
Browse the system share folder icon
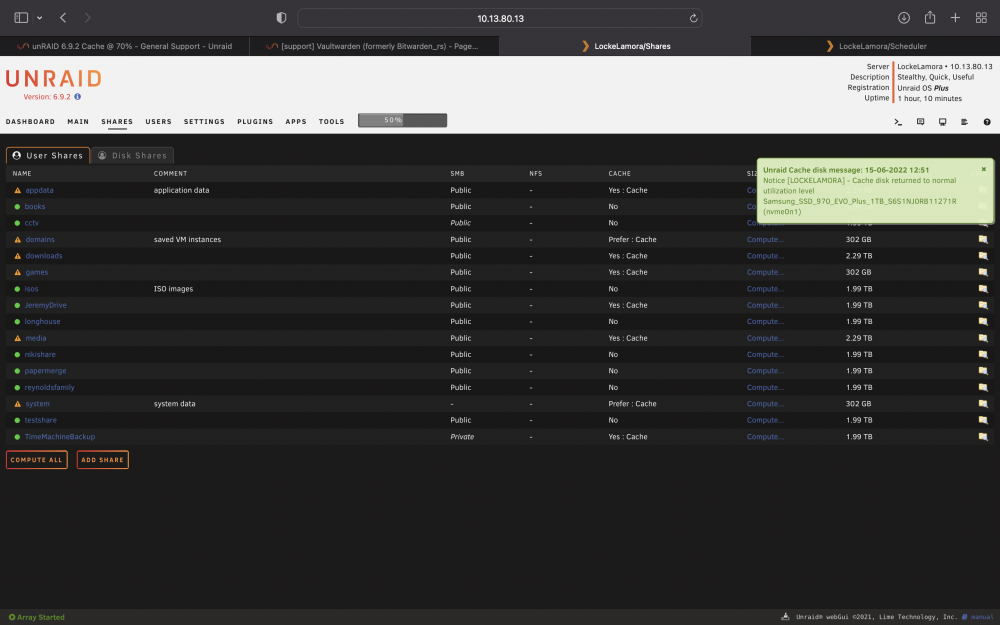983,404
